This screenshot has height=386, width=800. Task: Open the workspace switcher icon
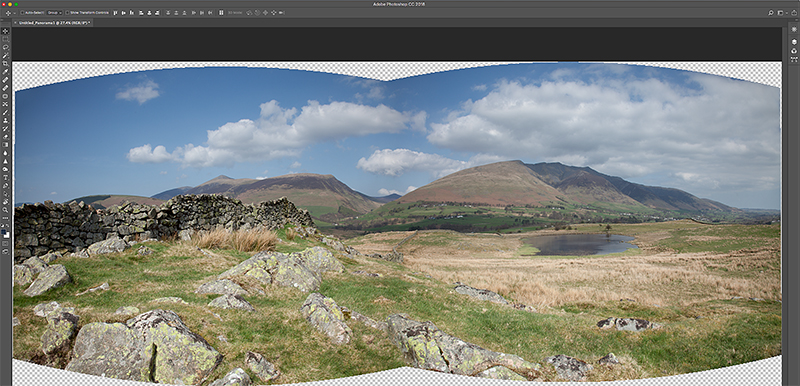pyautogui.click(x=782, y=12)
